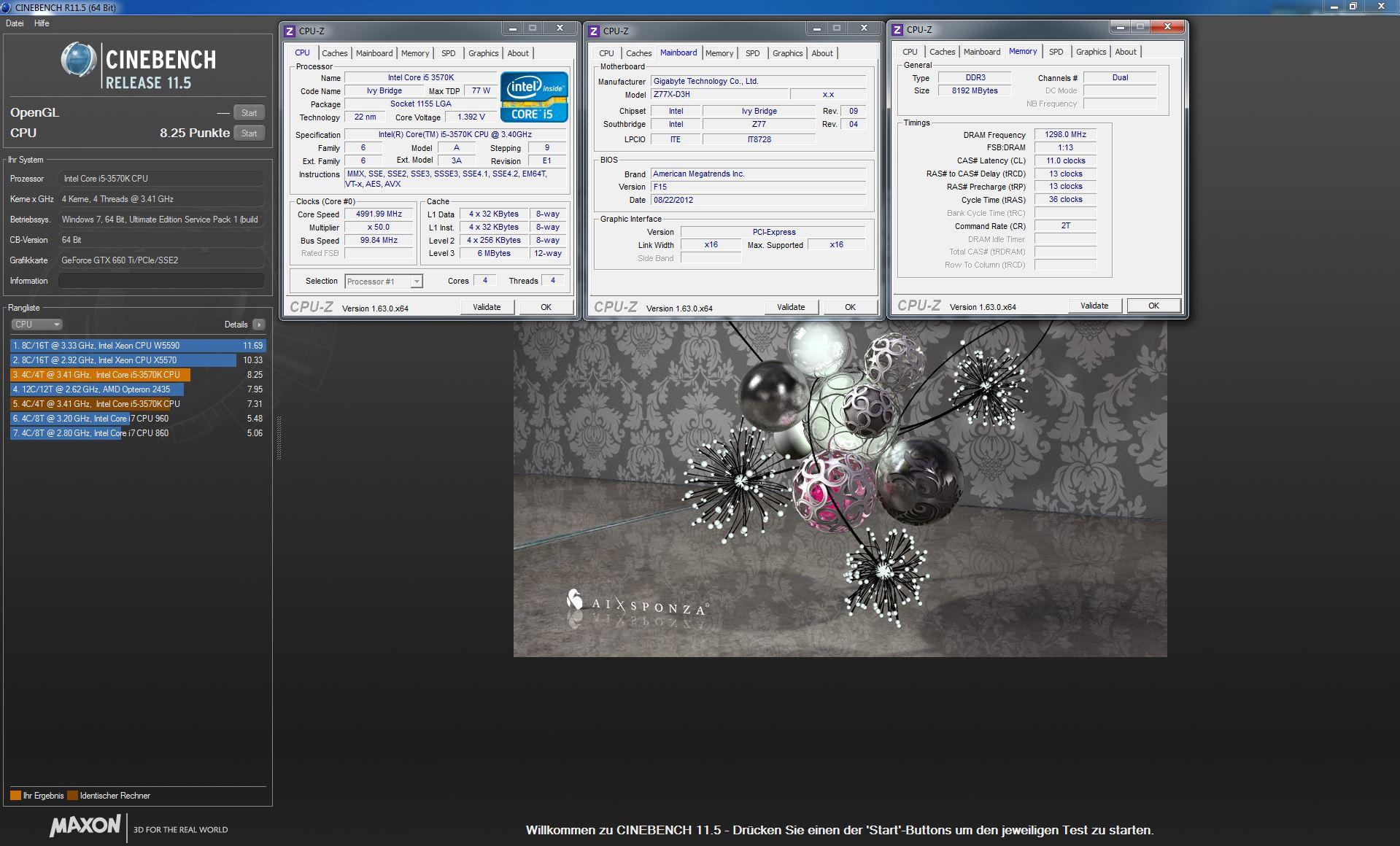The width and height of the screenshot is (1400, 846).
Task: Minimize the first CPU-Z window
Action: (512, 28)
